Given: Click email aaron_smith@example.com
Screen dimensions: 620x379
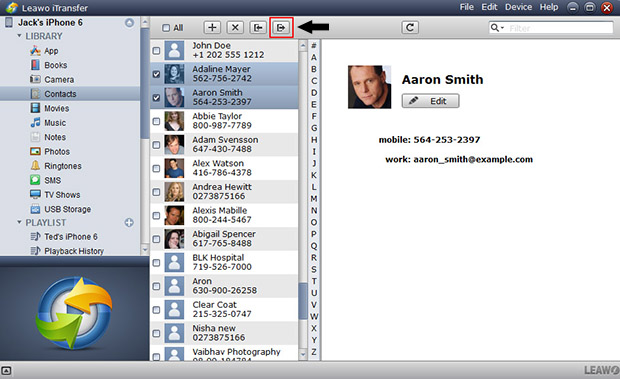Looking at the screenshot, I should click(x=473, y=159).
